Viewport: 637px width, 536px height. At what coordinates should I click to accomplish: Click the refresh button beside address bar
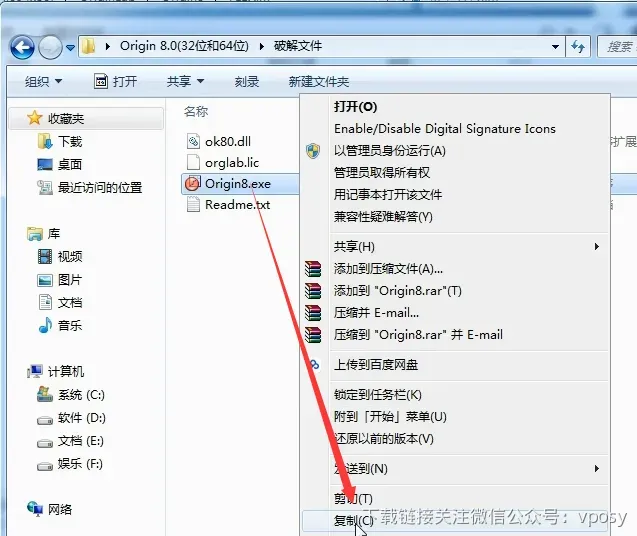(578, 47)
